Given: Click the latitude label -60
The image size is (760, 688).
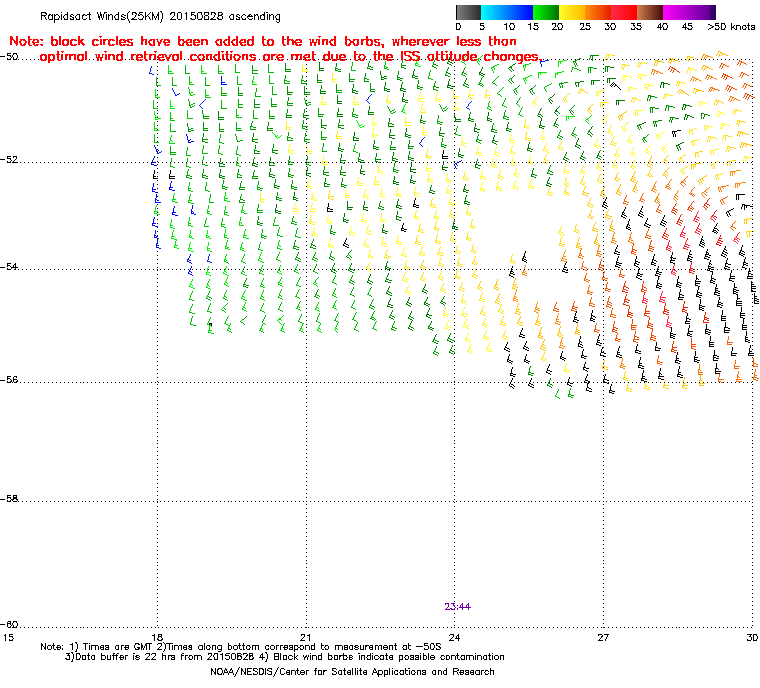Looking at the screenshot, I should pyautogui.click(x=9, y=624).
